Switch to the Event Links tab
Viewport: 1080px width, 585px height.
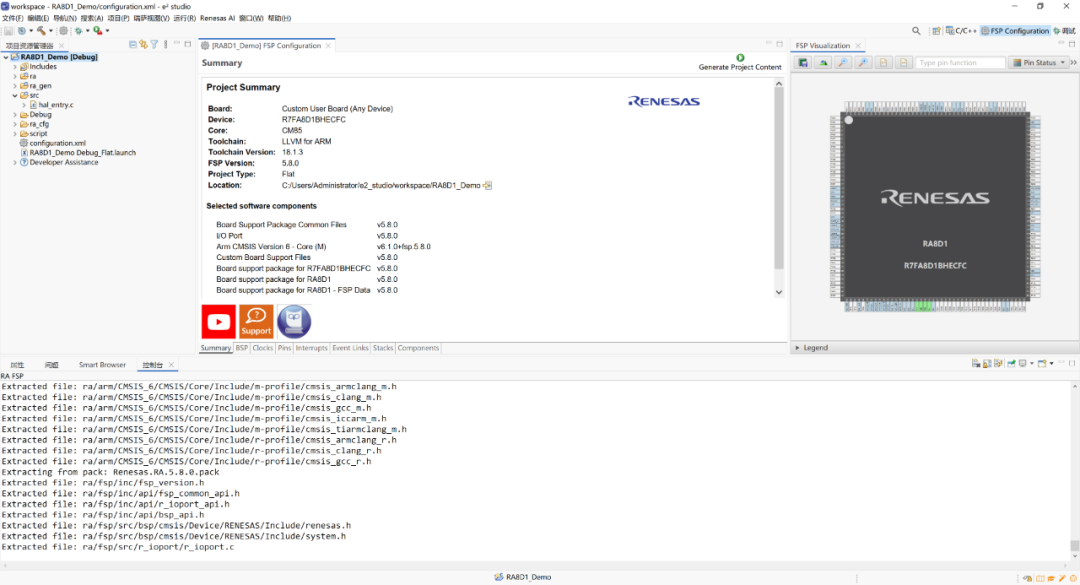pos(350,349)
